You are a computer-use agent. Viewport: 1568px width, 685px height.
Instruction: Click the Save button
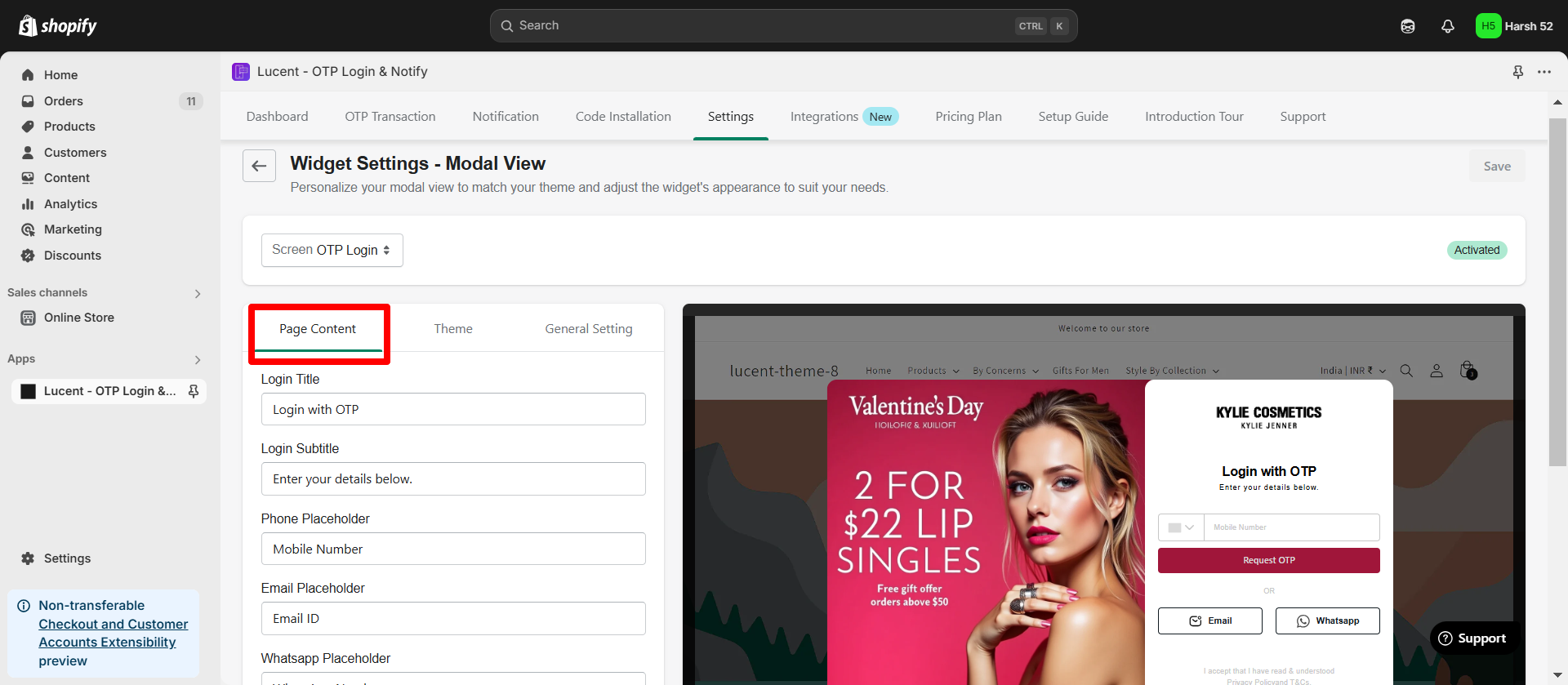pos(1497,167)
